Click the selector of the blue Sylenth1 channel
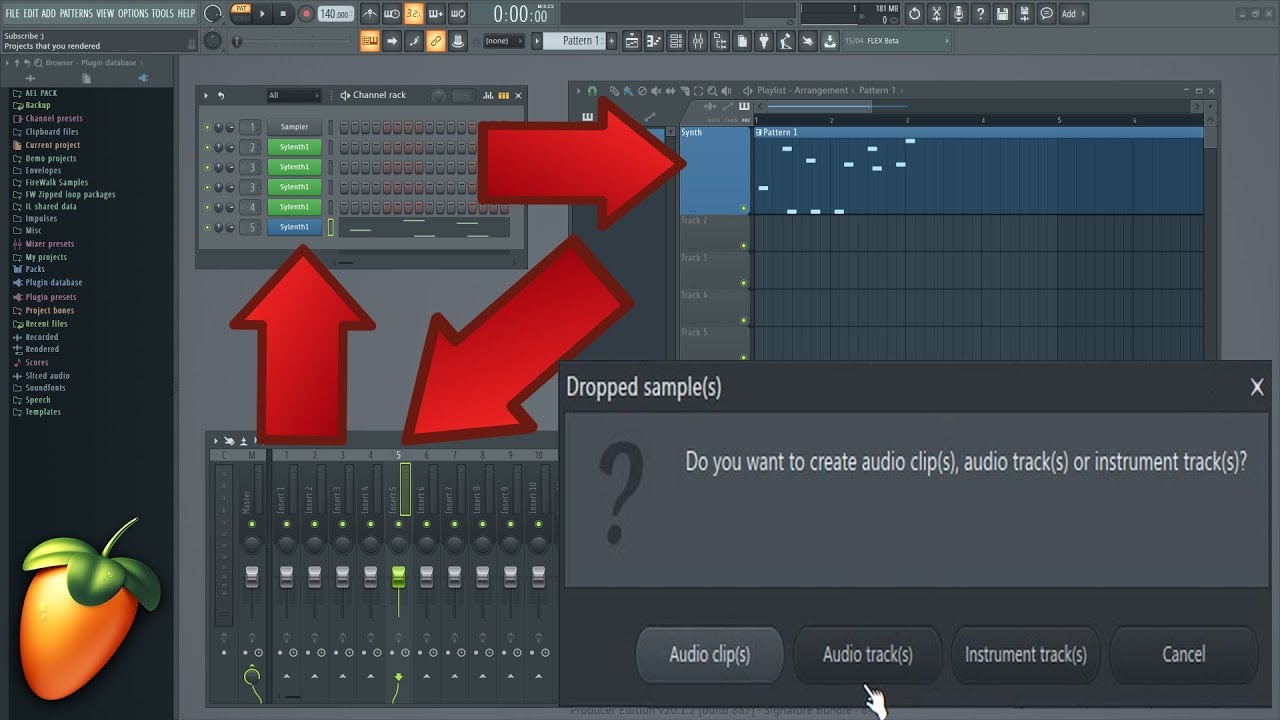The height and width of the screenshot is (720, 1280). pos(331,227)
